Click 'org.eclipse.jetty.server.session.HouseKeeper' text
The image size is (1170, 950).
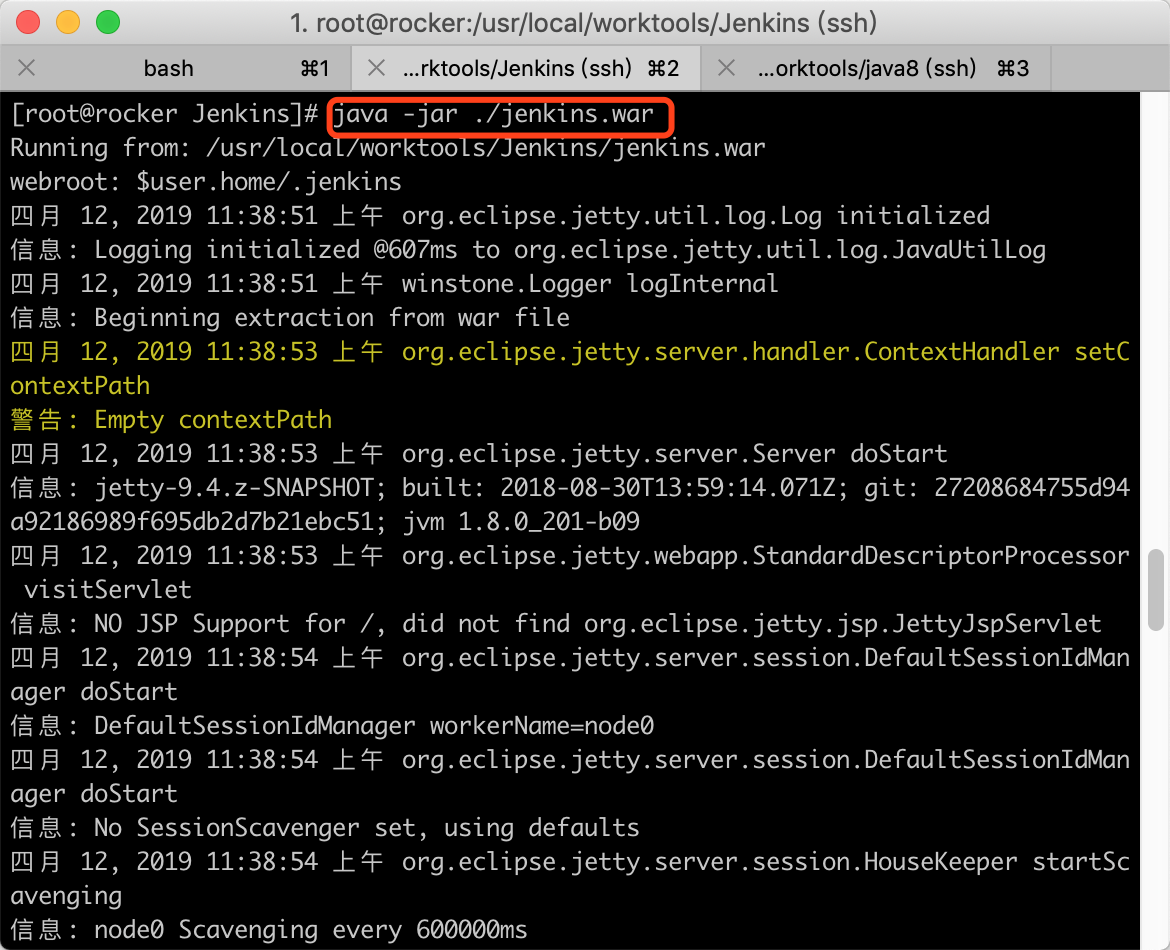point(710,862)
